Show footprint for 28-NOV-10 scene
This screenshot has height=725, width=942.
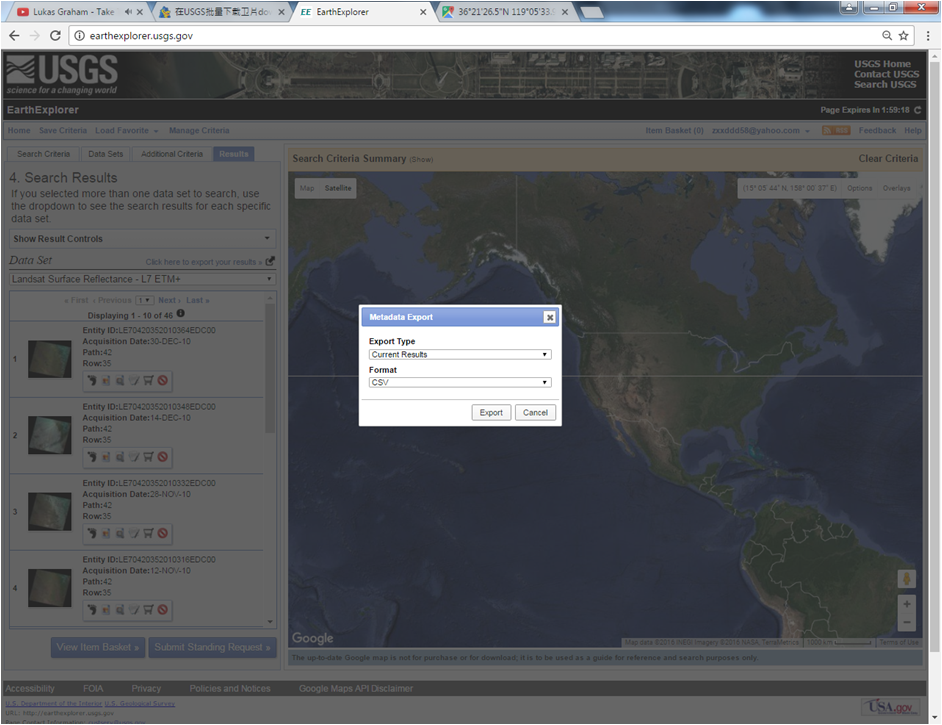(x=91, y=533)
